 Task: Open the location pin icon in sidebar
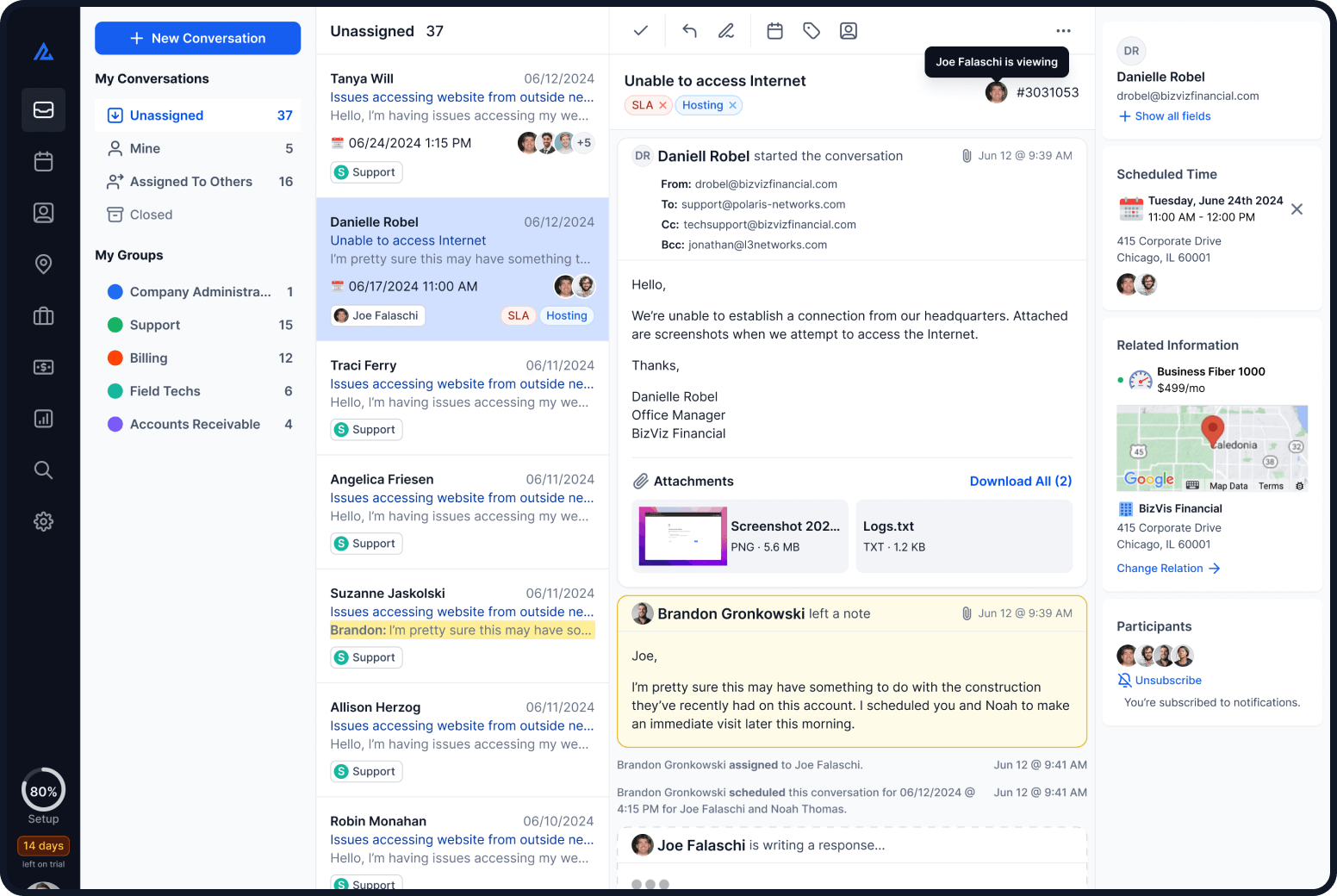point(43,264)
